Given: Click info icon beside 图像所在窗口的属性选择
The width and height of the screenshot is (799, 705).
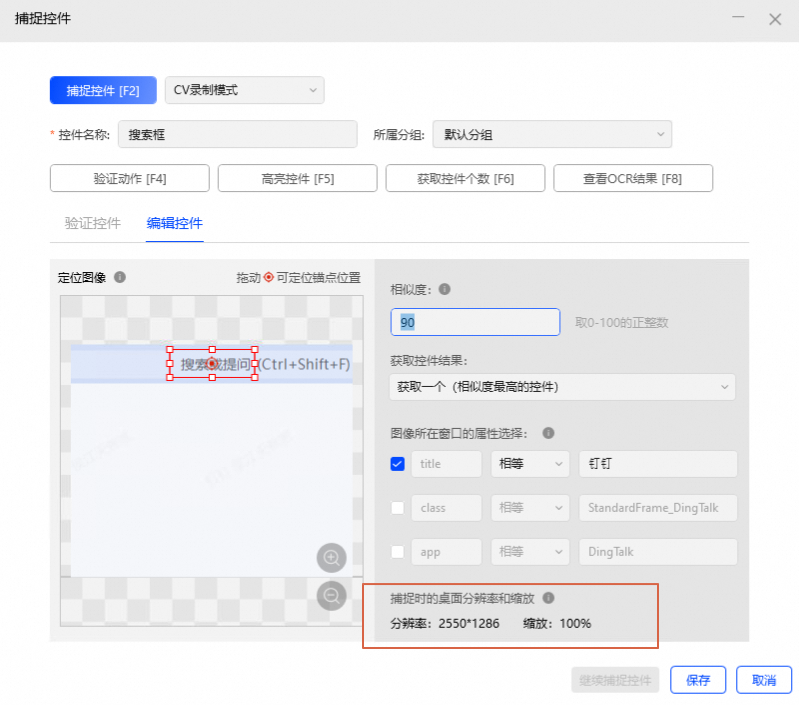Looking at the screenshot, I should [x=548, y=433].
